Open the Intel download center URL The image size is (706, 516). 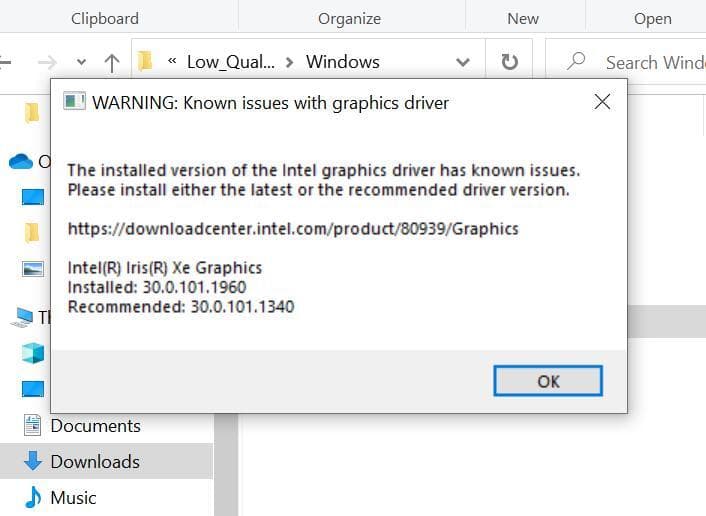tap(293, 229)
